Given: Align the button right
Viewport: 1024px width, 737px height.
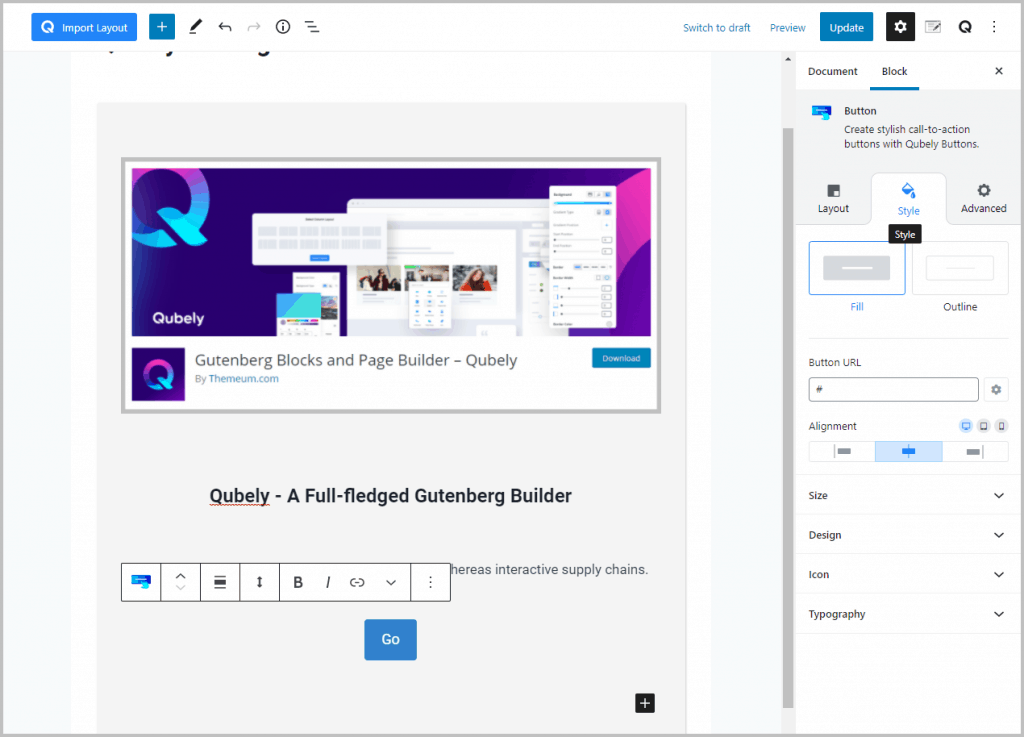Looking at the screenshot, I should (975, 451).
